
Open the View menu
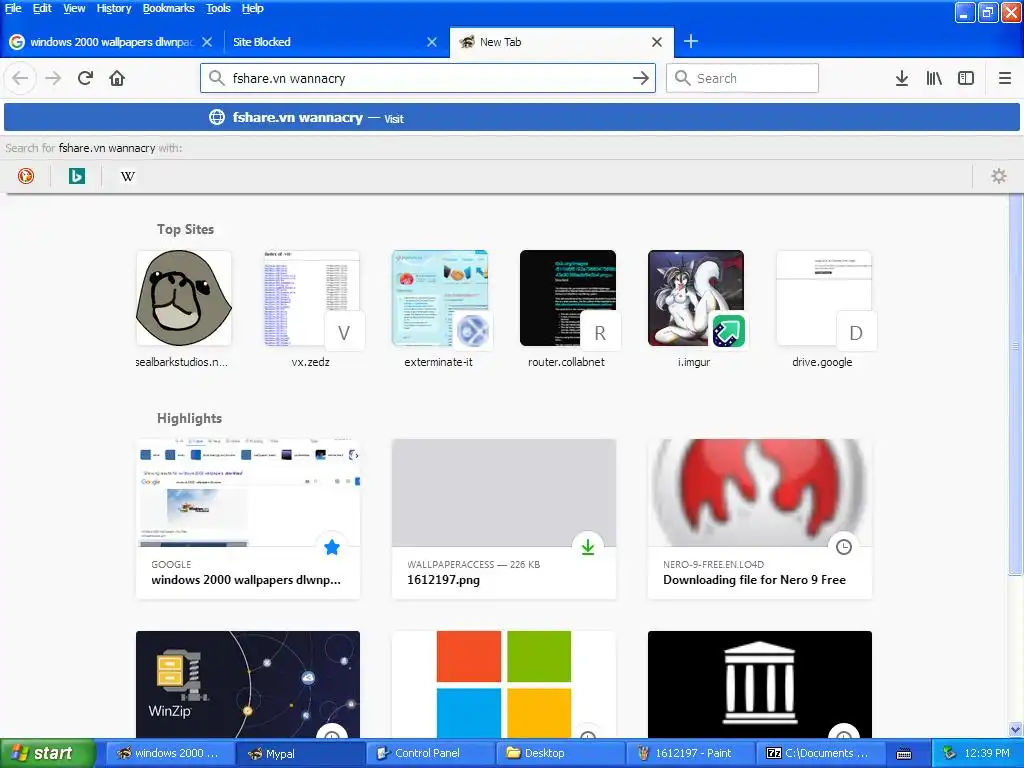pos(74,8)
